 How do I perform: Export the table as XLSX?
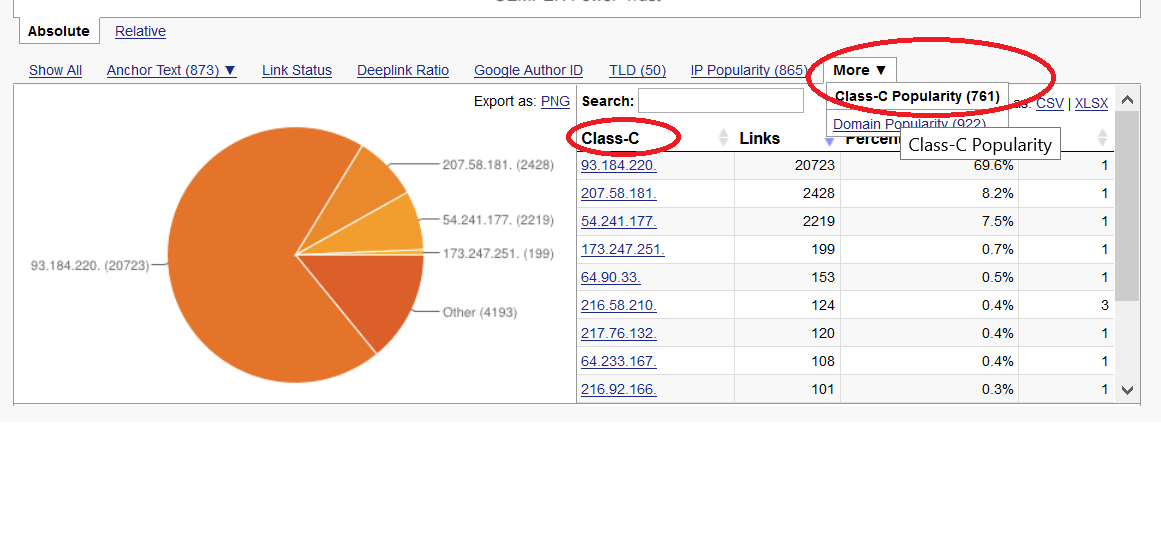tap(1091, 104)
